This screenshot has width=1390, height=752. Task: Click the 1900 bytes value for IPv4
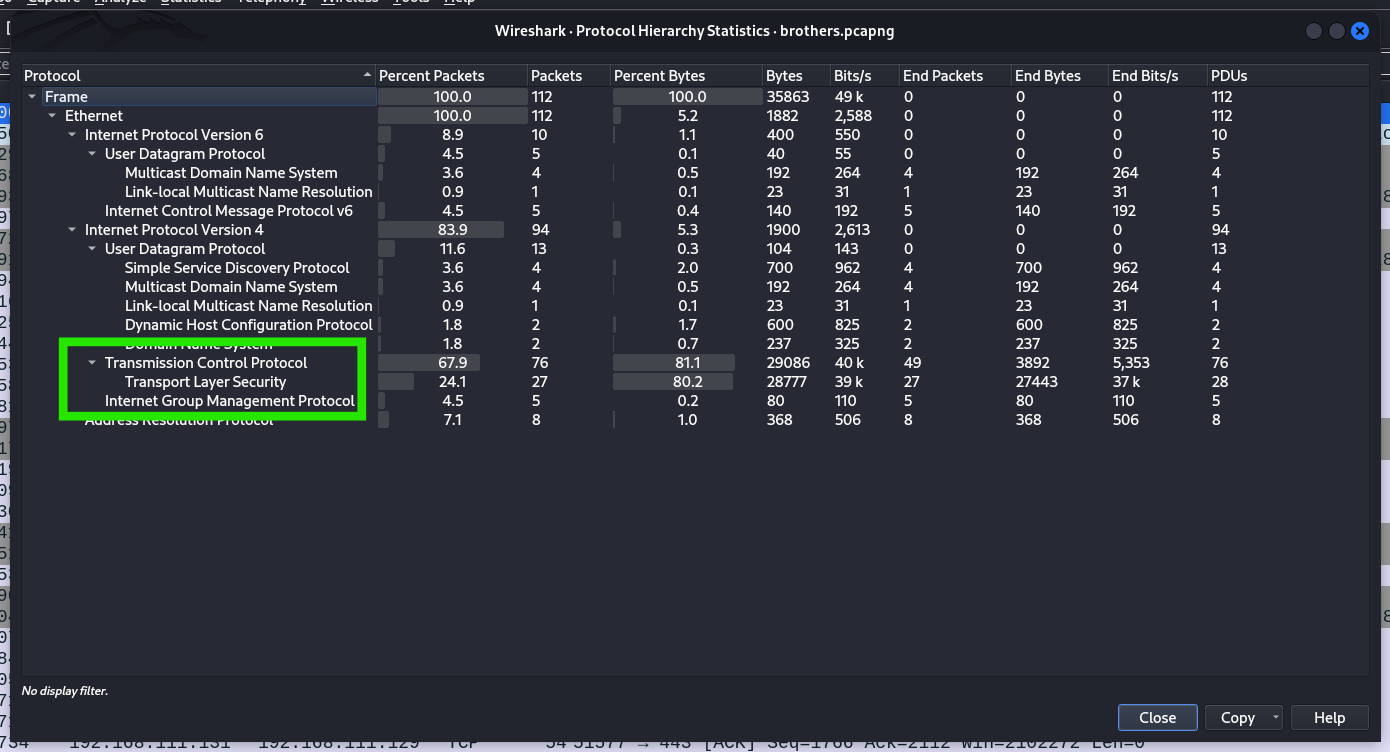coord(784,230)
